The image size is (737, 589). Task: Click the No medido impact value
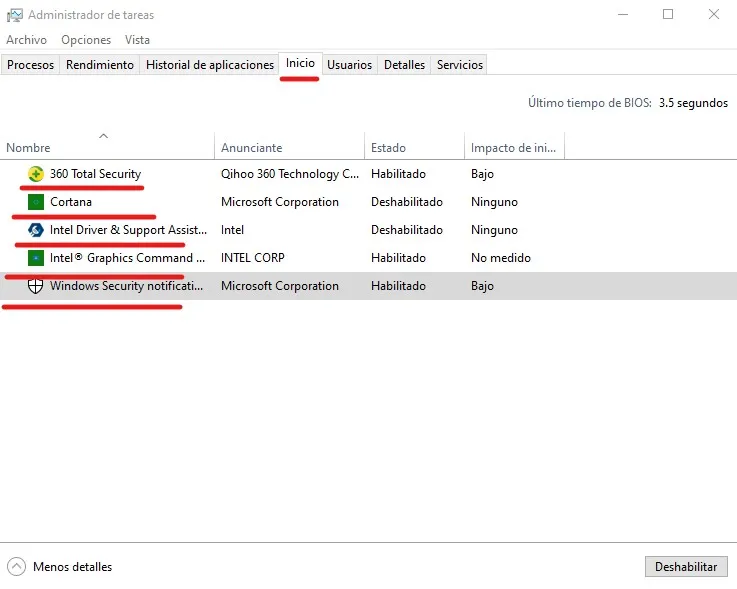tap(501, 258)
